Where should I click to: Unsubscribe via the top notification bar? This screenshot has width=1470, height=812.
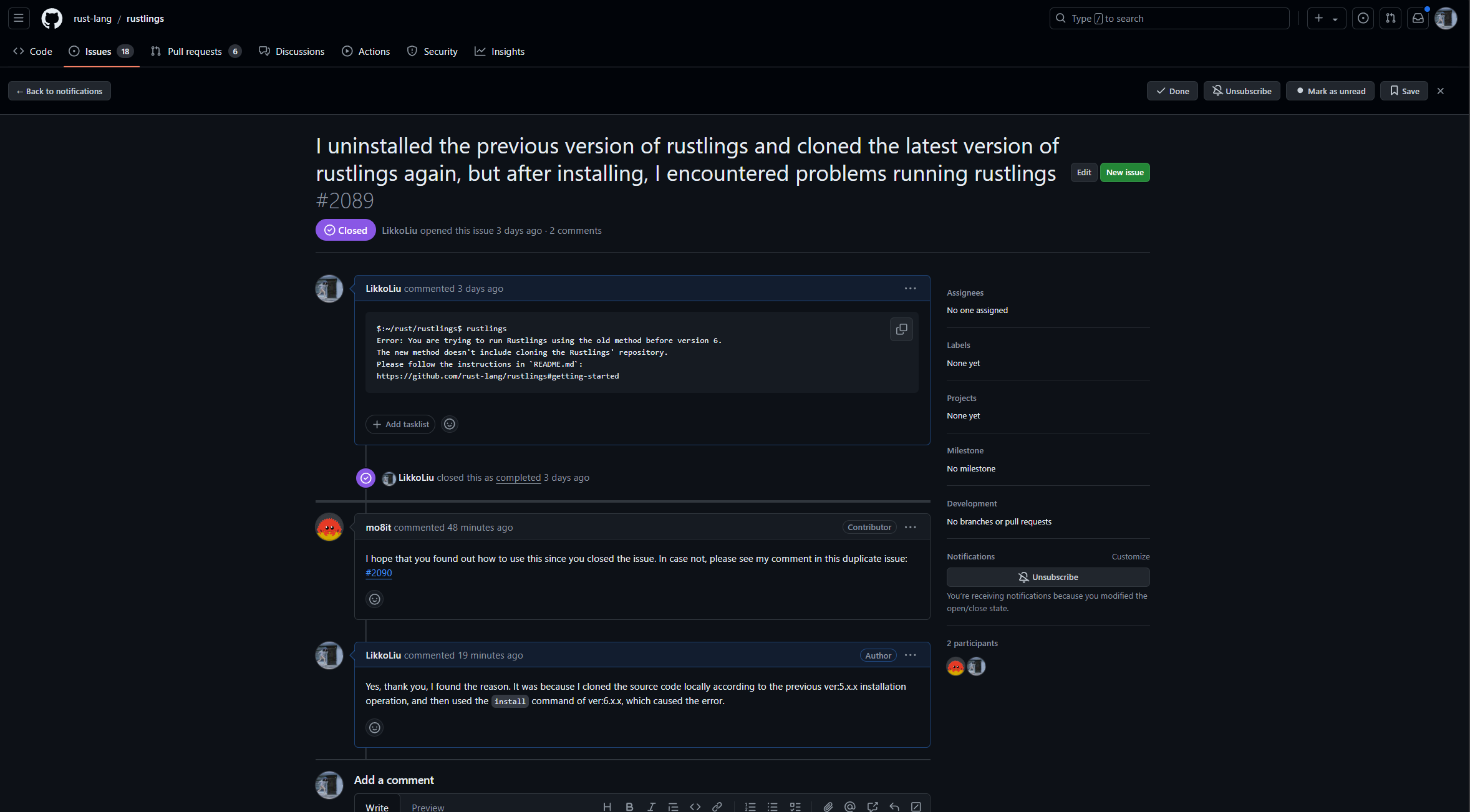(x=1242, y=91)
